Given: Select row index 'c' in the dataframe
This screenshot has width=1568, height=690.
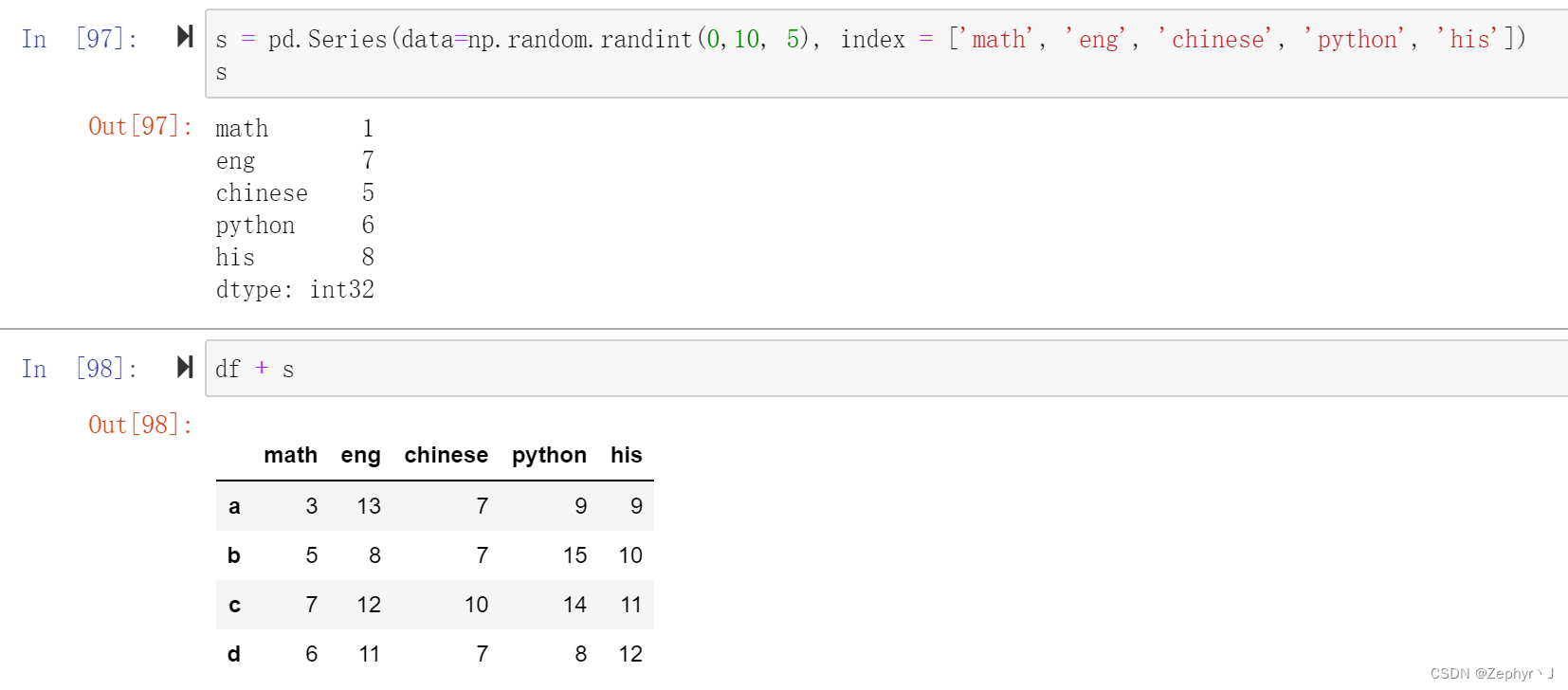Looking at the screenshot, I should tap(234, 605).
